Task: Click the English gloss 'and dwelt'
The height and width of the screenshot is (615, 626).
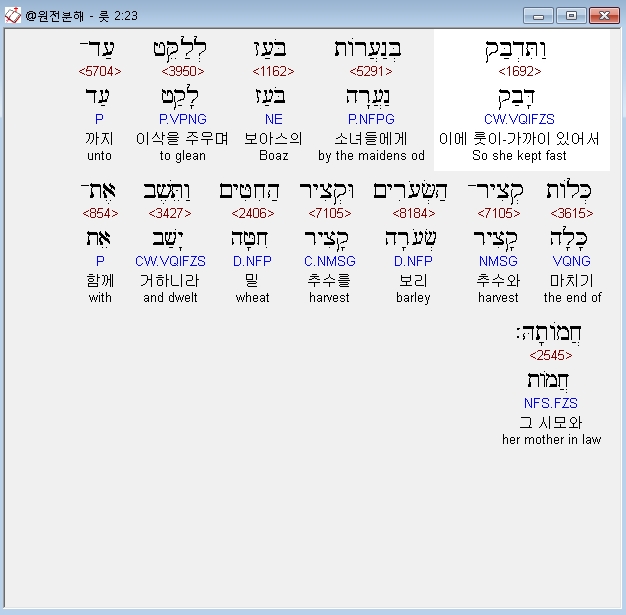Action: click(x=170, y=298)
